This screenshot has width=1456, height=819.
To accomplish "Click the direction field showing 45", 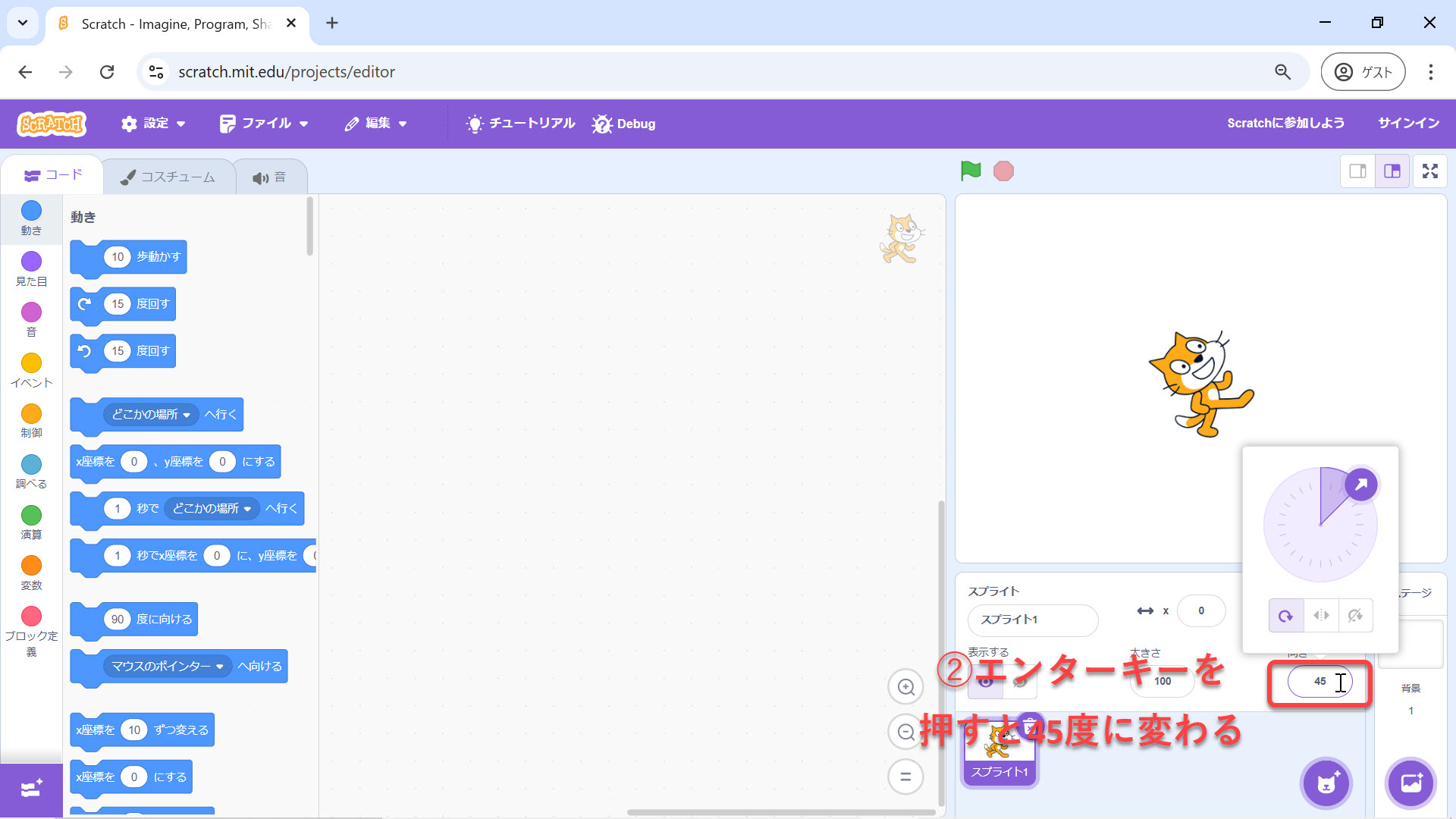I will [x=1319, y=682].
